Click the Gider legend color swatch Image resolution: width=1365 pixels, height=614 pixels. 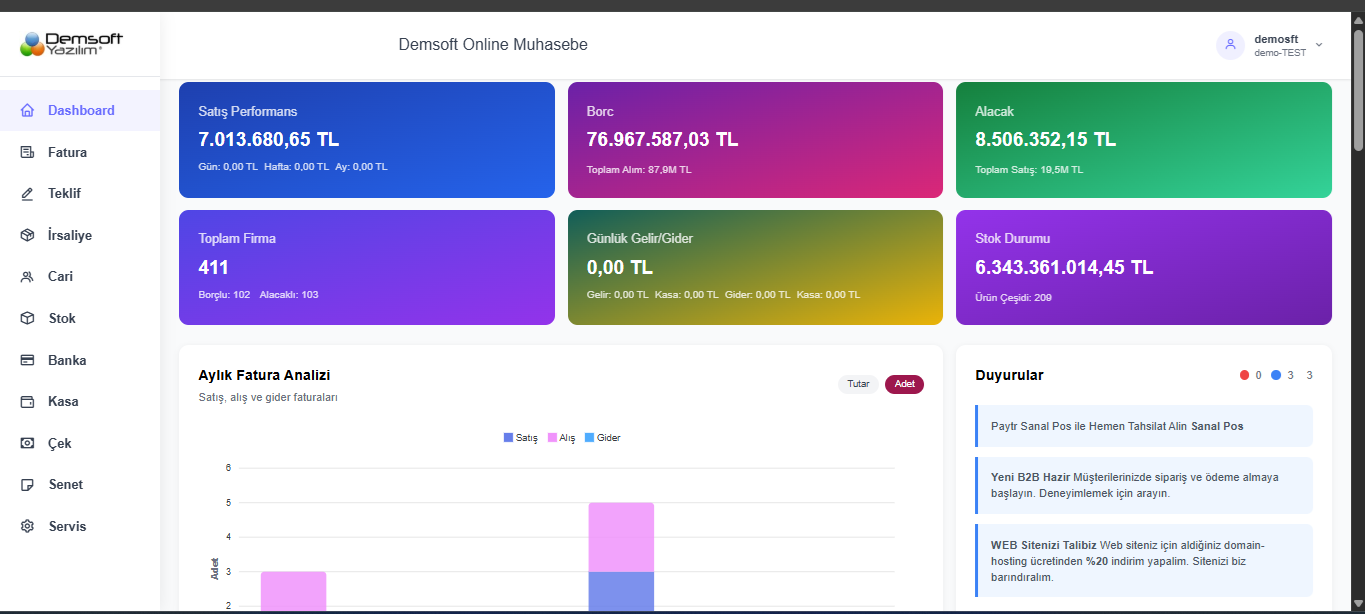coord(589,438)
